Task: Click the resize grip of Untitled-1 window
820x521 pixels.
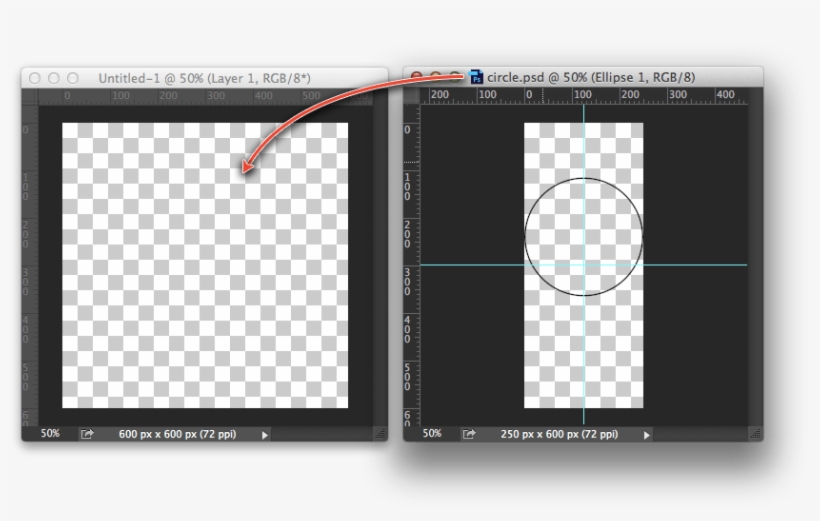Action: pos(381,434)
